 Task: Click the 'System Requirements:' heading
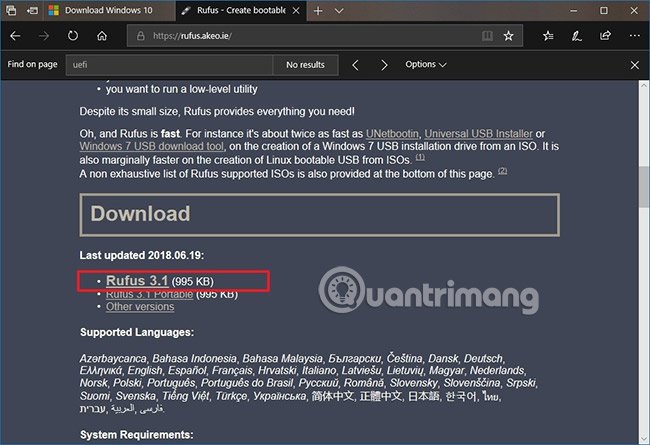(x=136, y=435)
